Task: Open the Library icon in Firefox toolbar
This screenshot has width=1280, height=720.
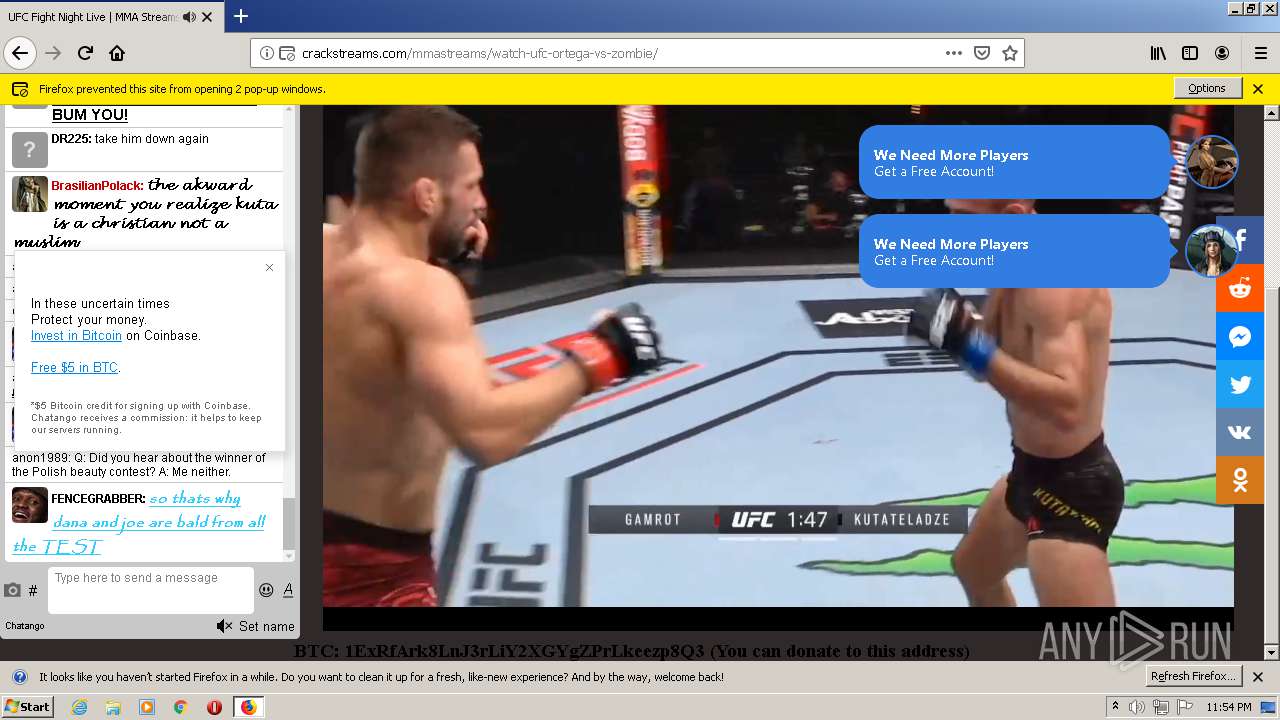Action: tap(1158, 53)
